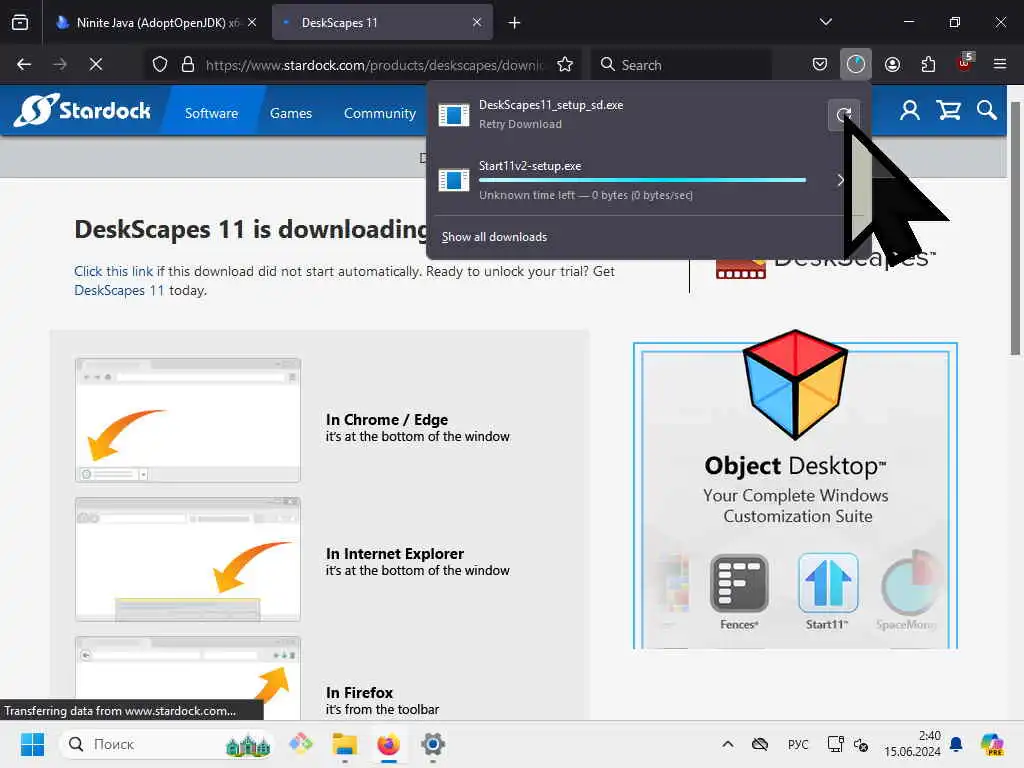Open Stardock user account icon
This screenshot has width=1024, height=768.
[x=910, y=110]
